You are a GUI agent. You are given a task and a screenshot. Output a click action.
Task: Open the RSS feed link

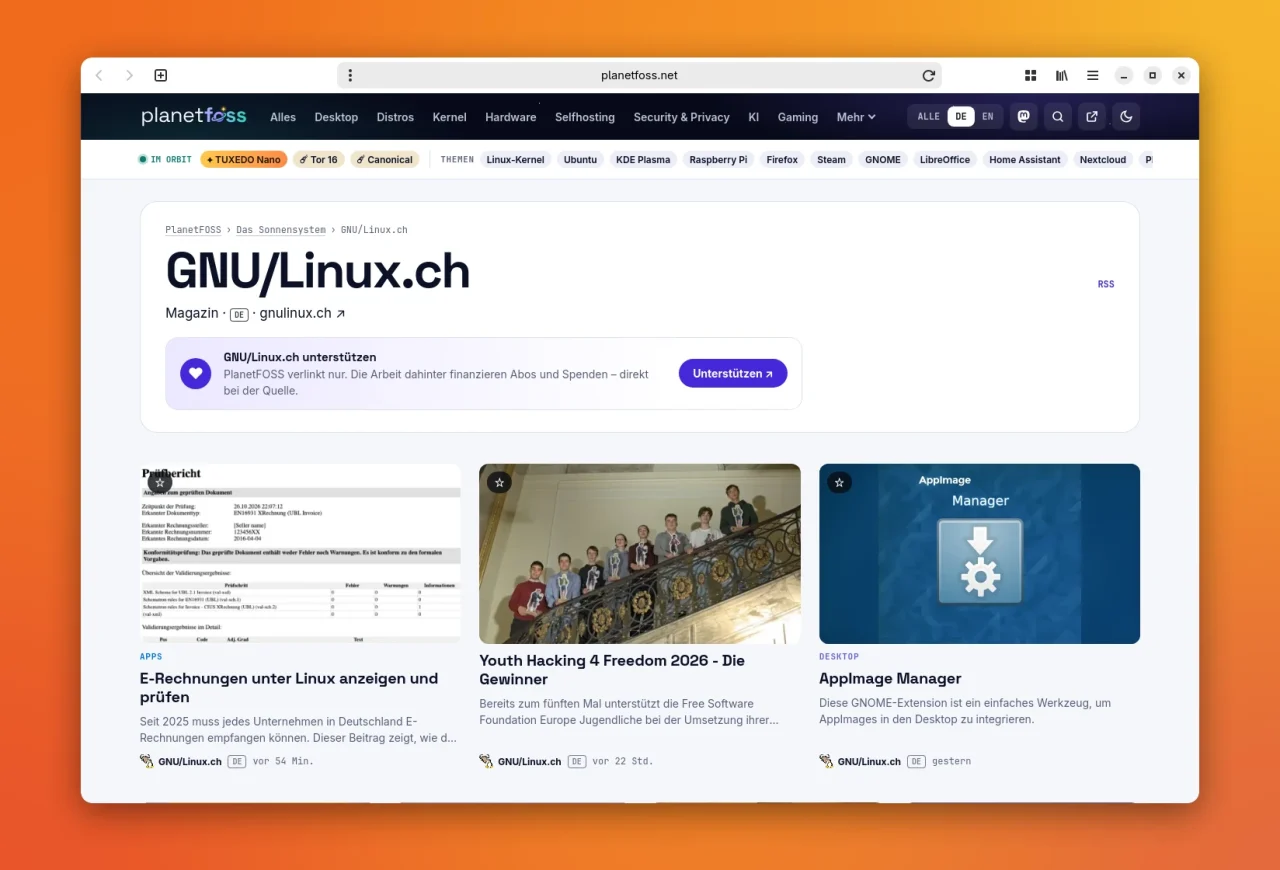click(x=1106, y=284)
